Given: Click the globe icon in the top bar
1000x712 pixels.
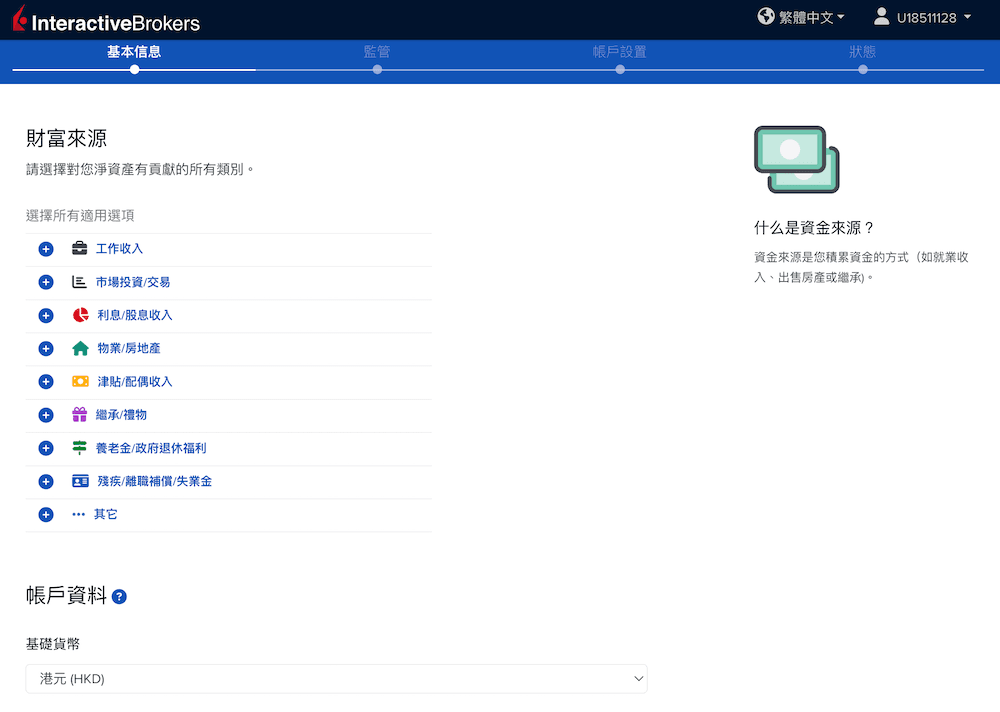Looking at the screenshot, I should pos(765,17).
